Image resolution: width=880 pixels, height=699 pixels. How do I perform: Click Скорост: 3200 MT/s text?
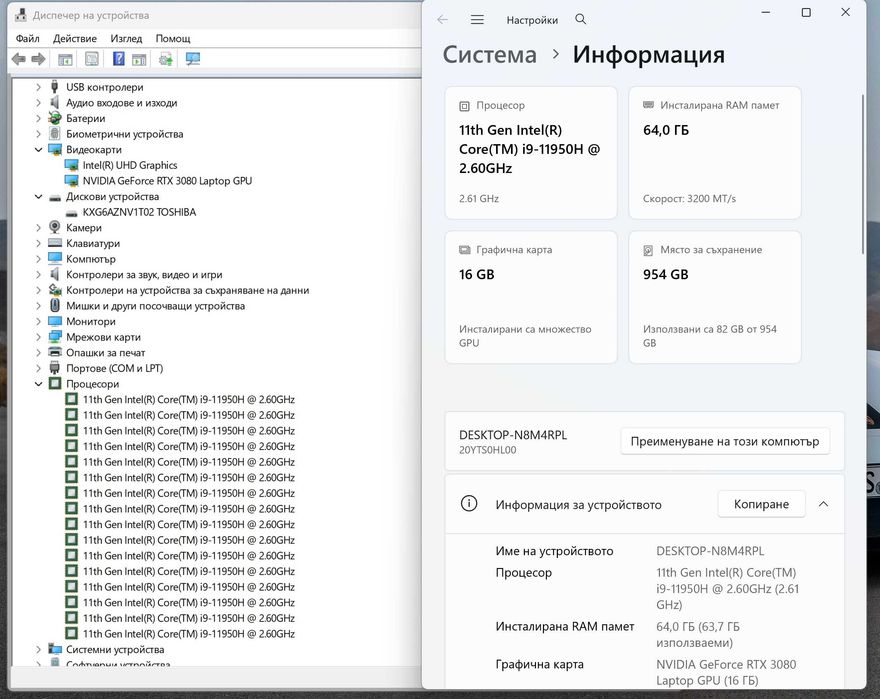pyautogui.click(x=689, y=198)
